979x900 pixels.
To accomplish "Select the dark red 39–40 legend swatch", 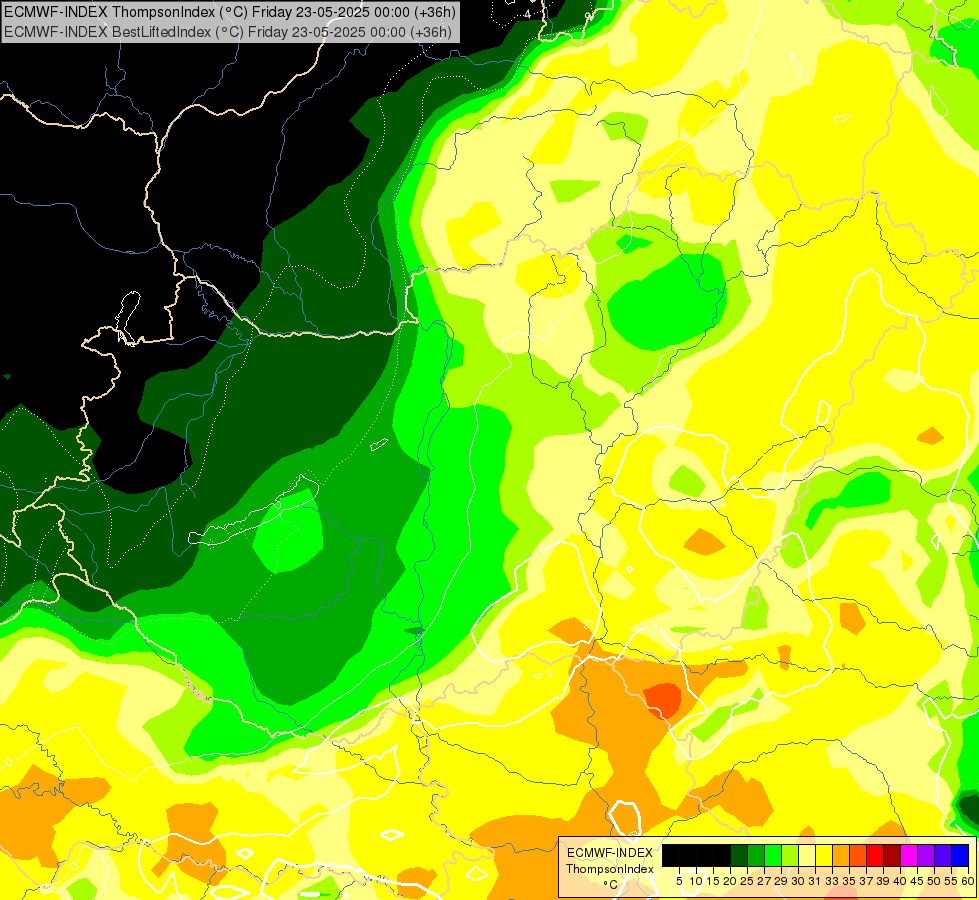I will (892, 855).
